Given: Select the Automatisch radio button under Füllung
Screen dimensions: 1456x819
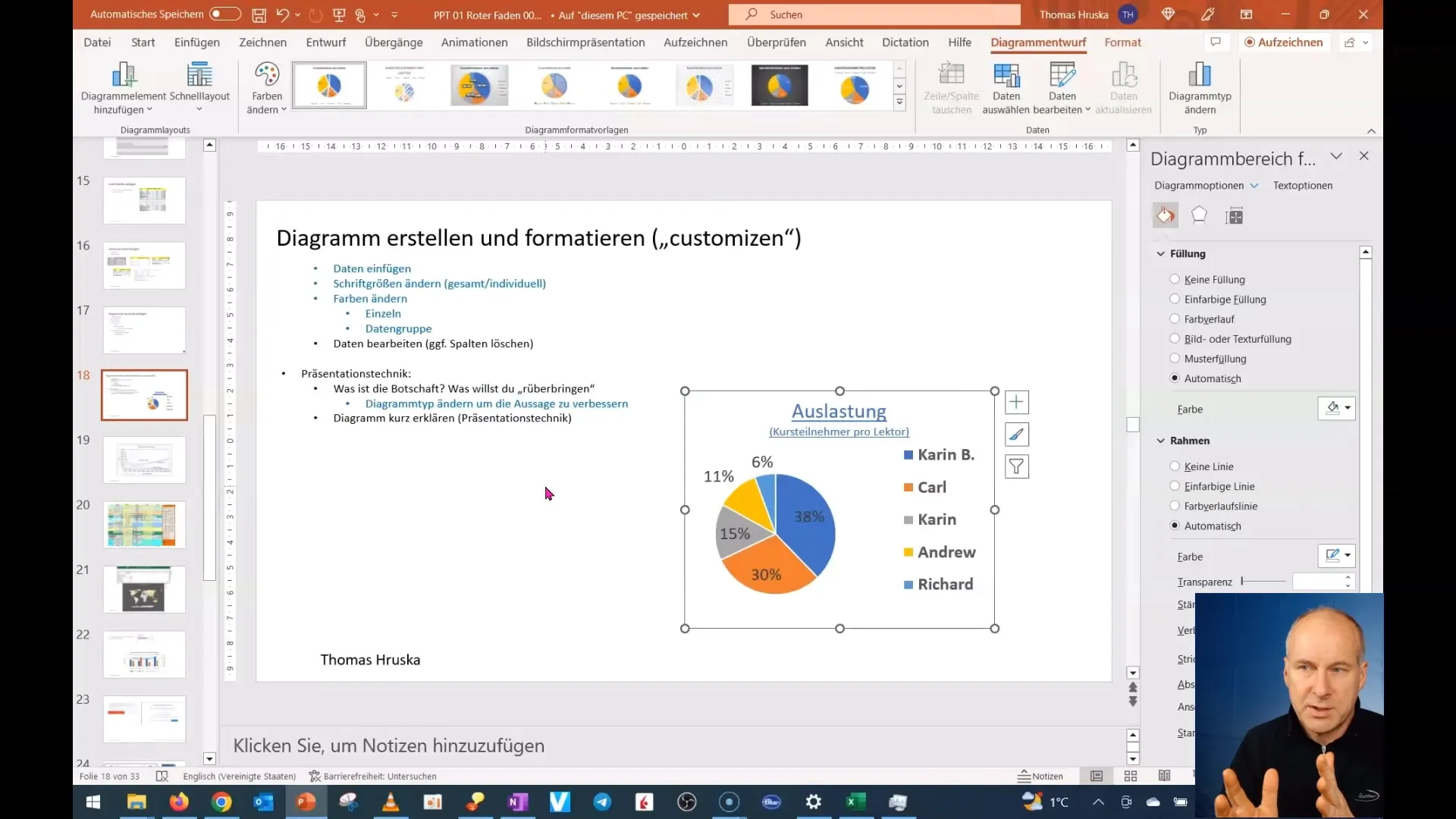Looking at the screenshot, I should pyautogui.click(x=1175, y=378).
